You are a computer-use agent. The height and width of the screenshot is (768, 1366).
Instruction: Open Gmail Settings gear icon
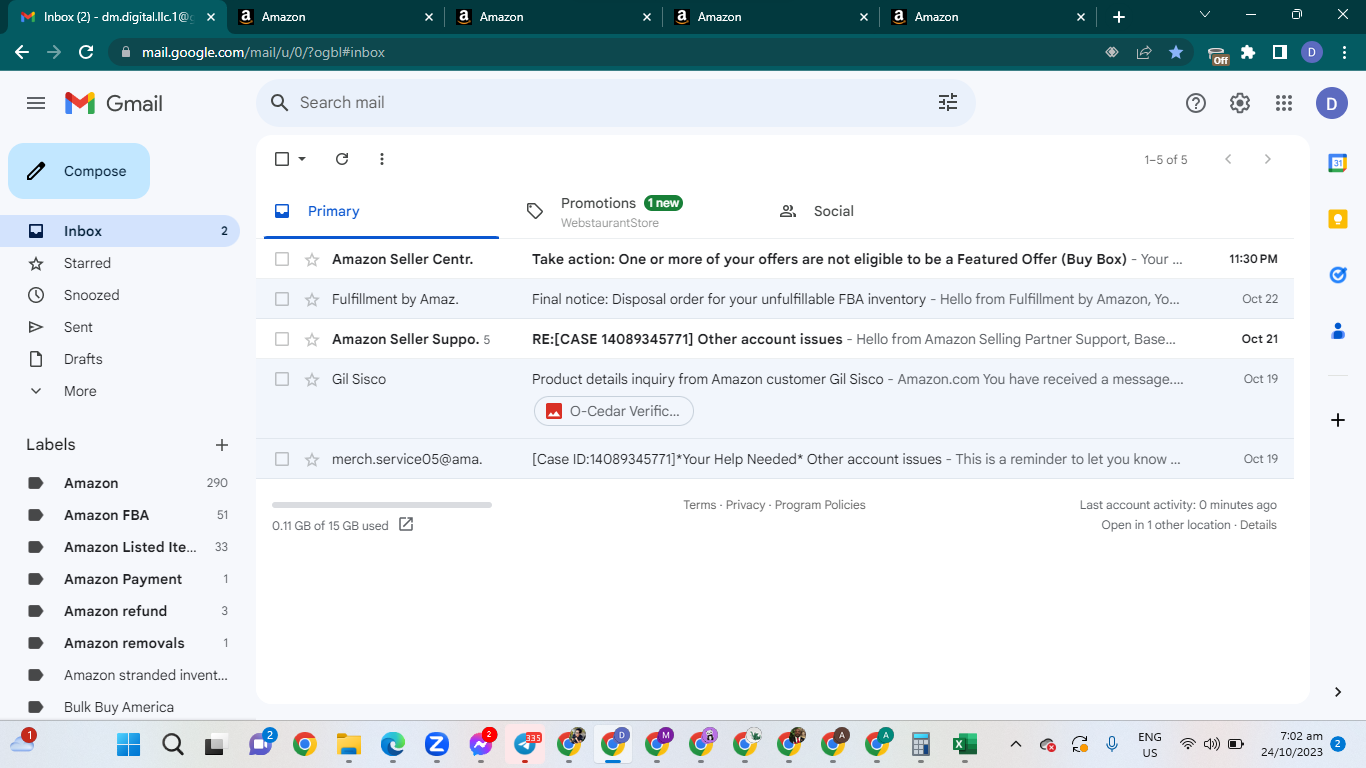point(1240,103)
